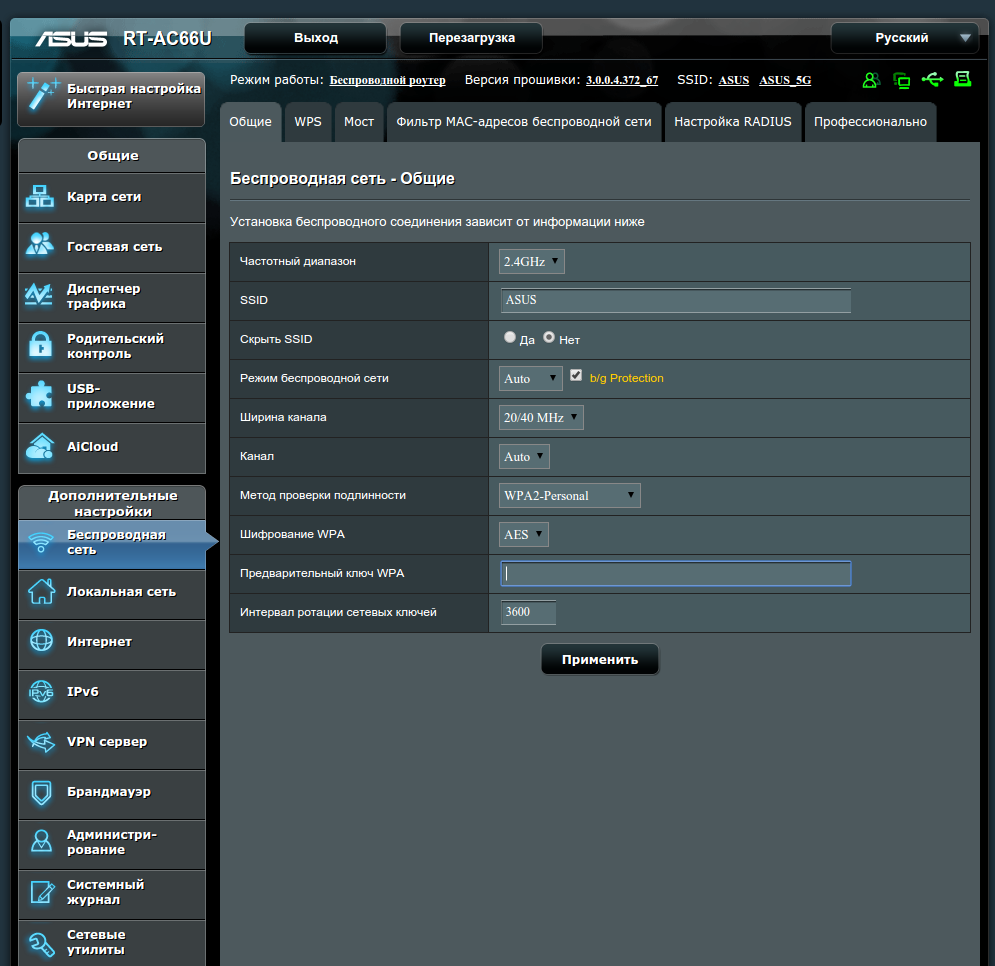Image resolution: width=995 pixels, height=966 pixels.
Task: Open Карта сети menu entry
Action: (x=112, y=197)
